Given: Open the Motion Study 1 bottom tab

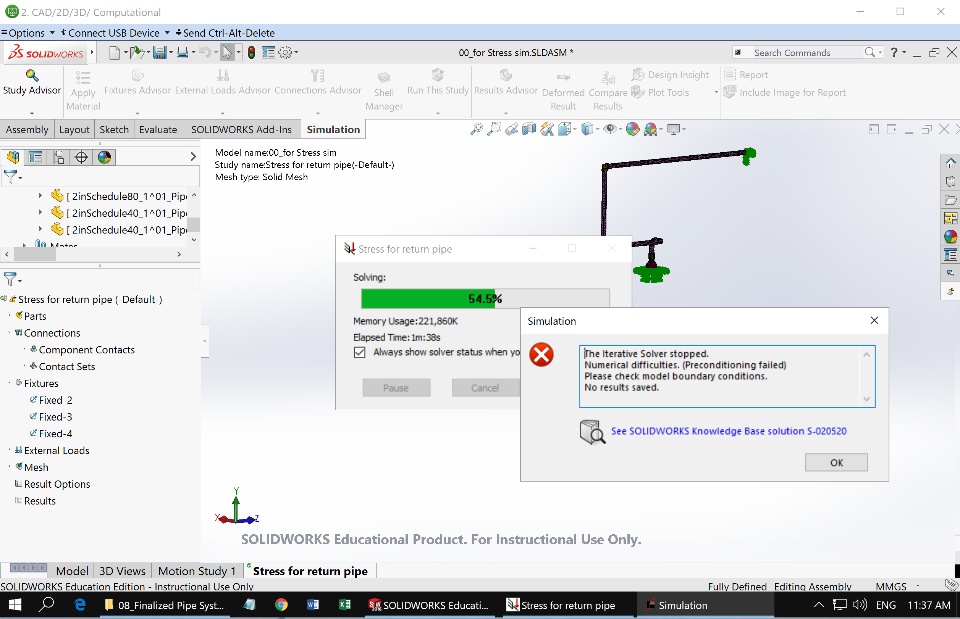Looking at the screenshot, I should tap(197, 571).
